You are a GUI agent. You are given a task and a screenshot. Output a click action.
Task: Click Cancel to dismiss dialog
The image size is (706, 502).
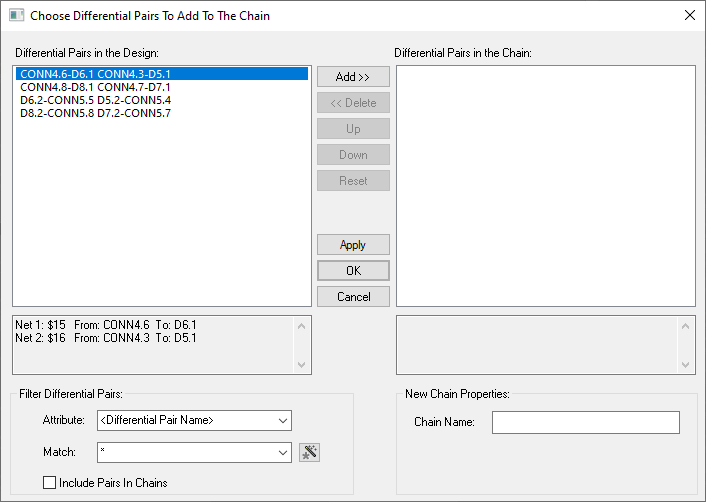click(353, 297)
